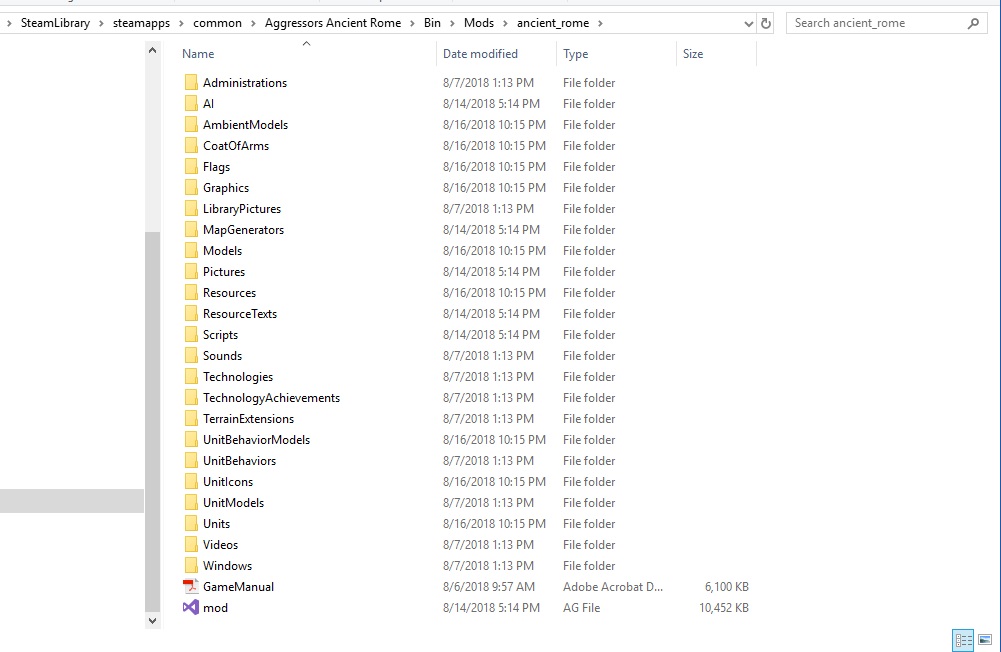The image size is (1001, 652).
Task: Click the Units folder icon
Action: pos(191,524)
